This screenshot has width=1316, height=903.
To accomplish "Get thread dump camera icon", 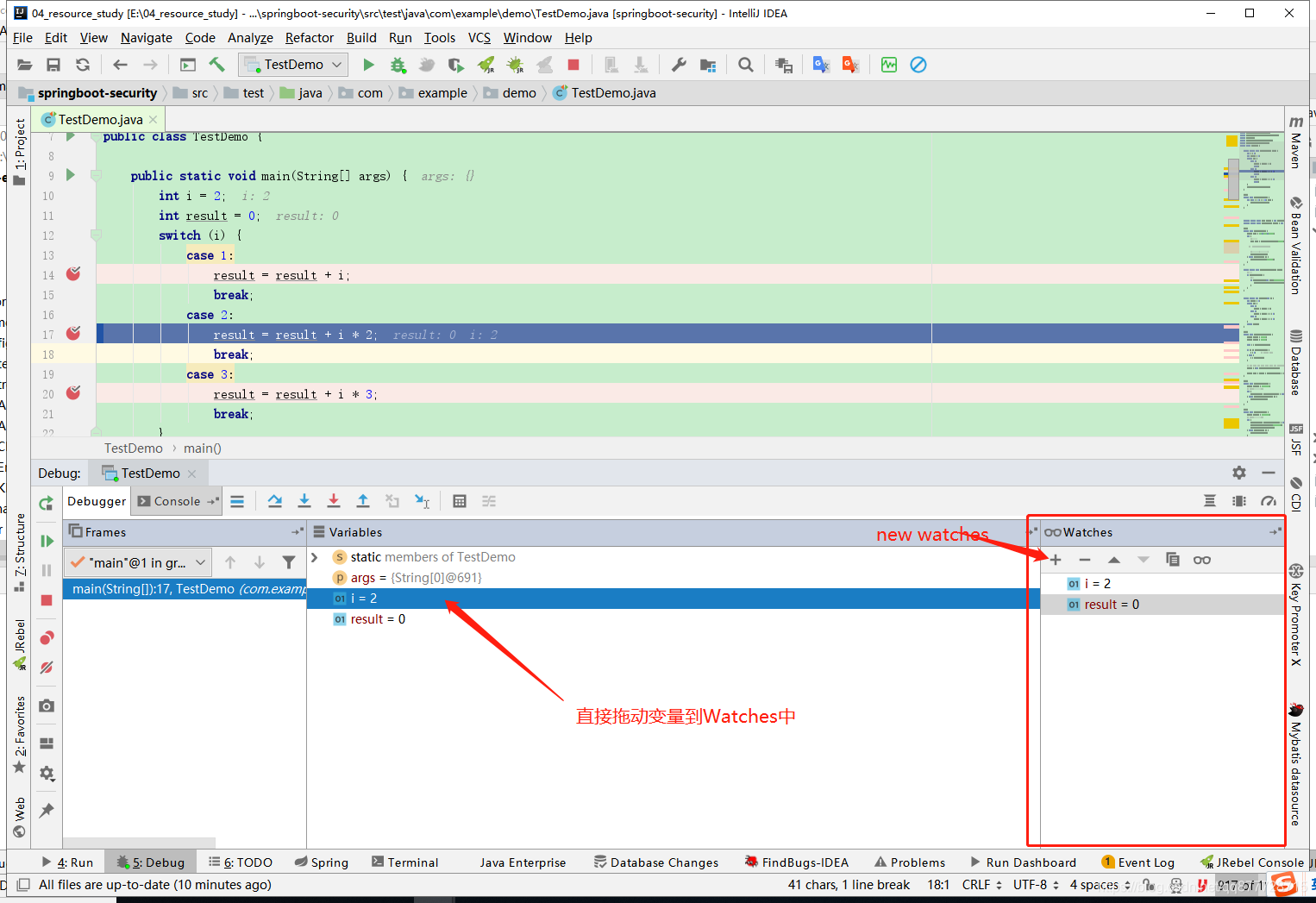I will click(x=47, y=705).
